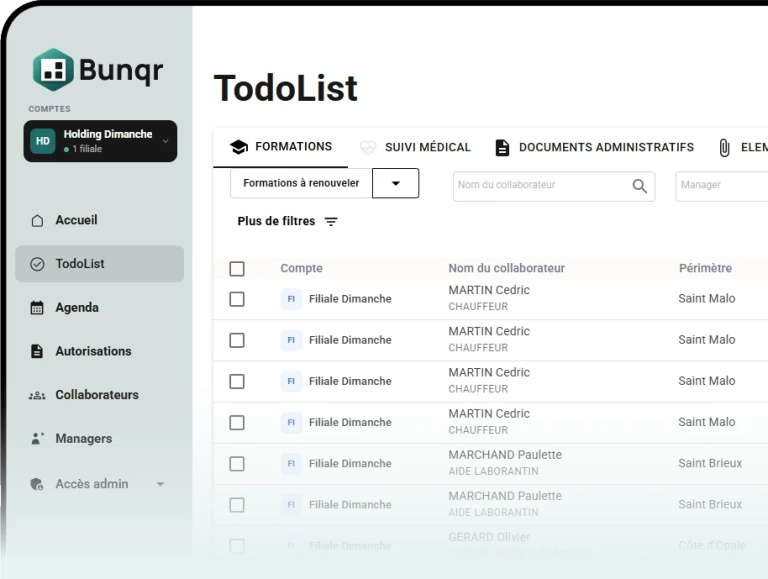Tick the select-all header checkbox

(237, 268)
